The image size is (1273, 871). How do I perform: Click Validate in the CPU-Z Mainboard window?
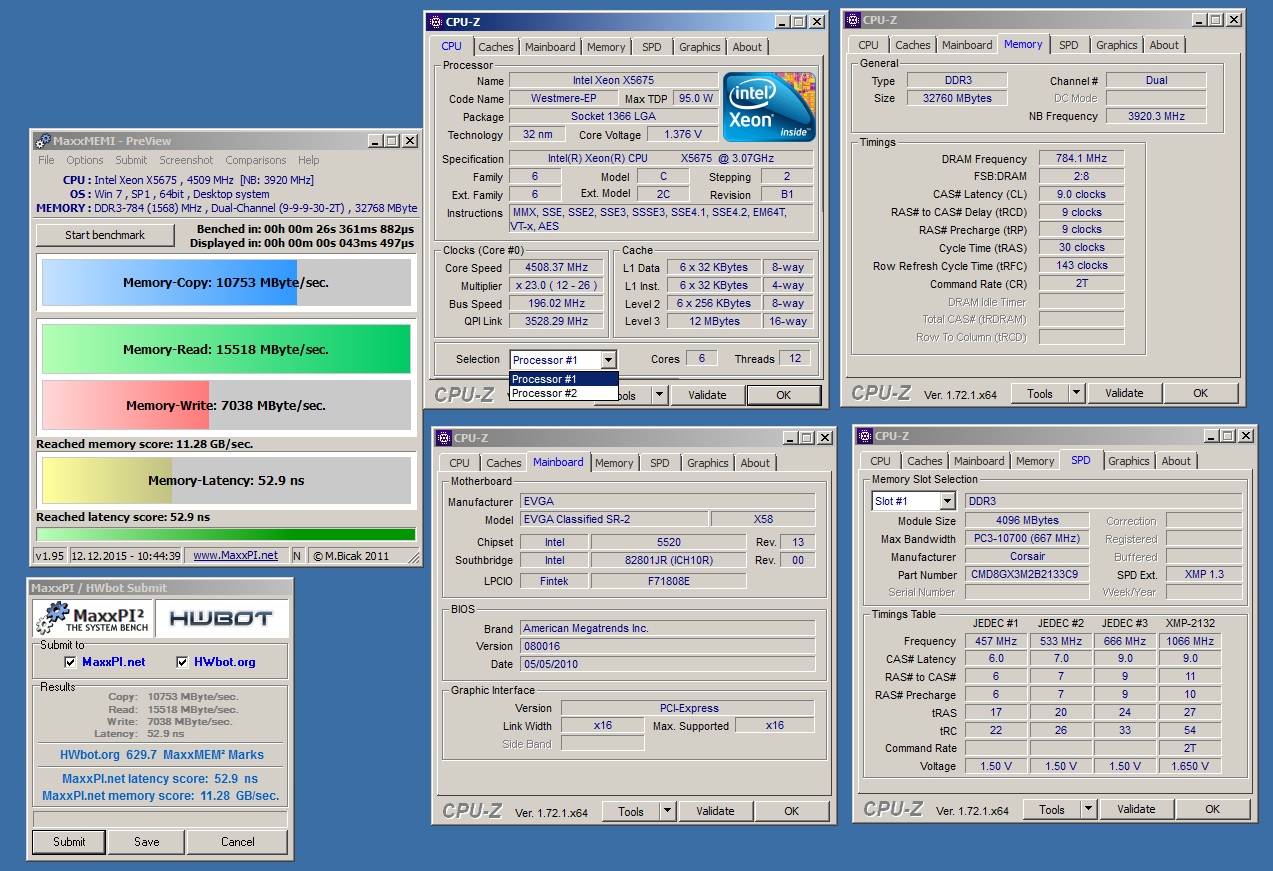[x=715, y=811]
